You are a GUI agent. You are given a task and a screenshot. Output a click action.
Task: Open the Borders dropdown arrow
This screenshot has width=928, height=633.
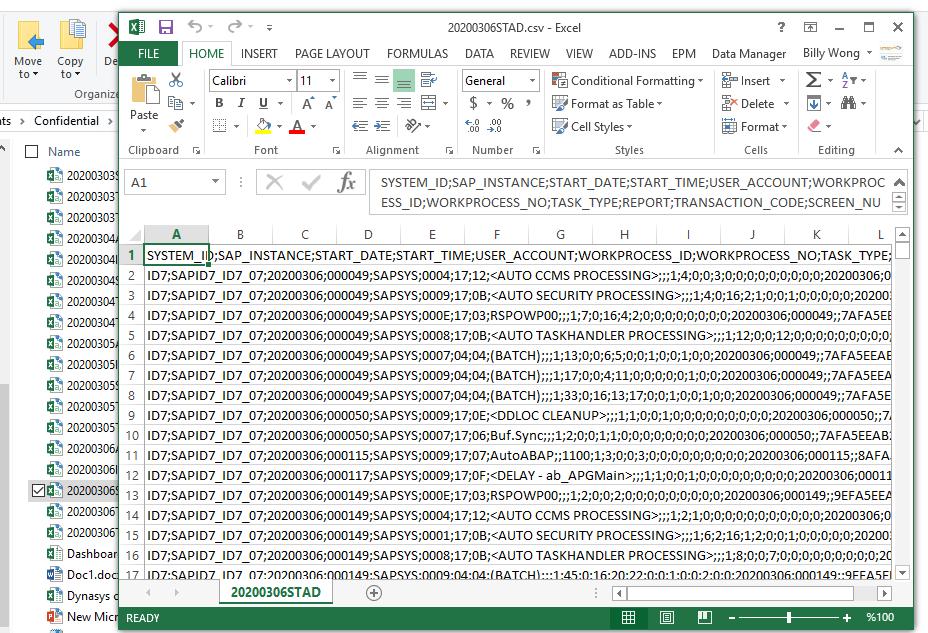[x=236, y=126]
